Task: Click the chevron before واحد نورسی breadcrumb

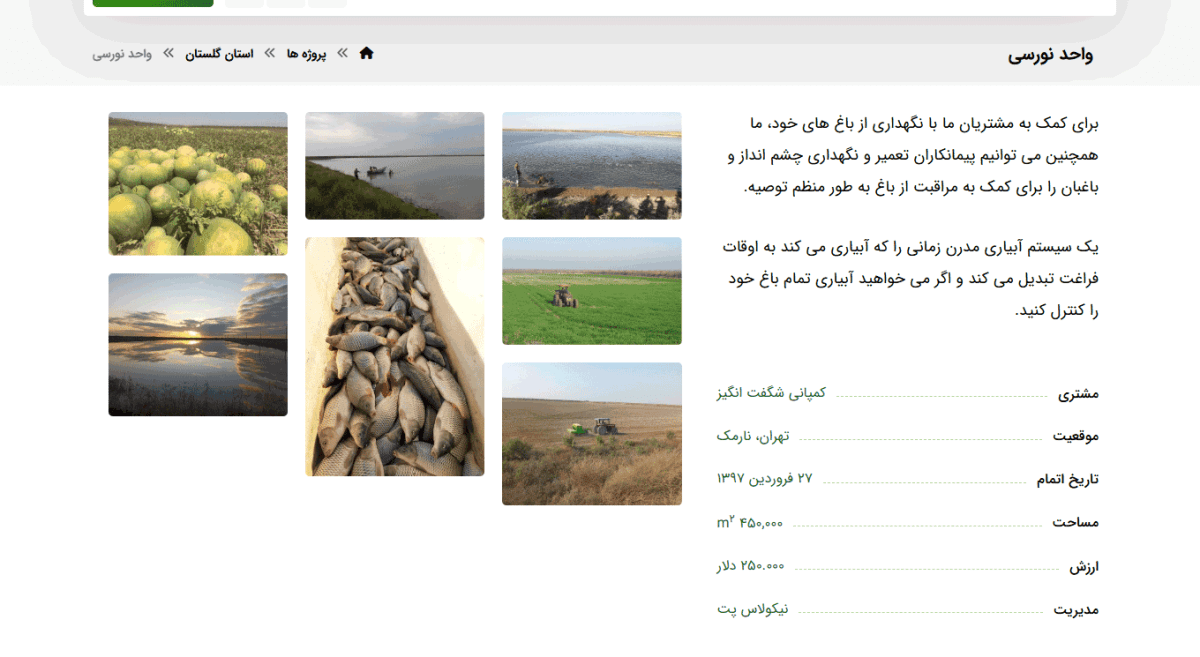Action: [166, 53]
